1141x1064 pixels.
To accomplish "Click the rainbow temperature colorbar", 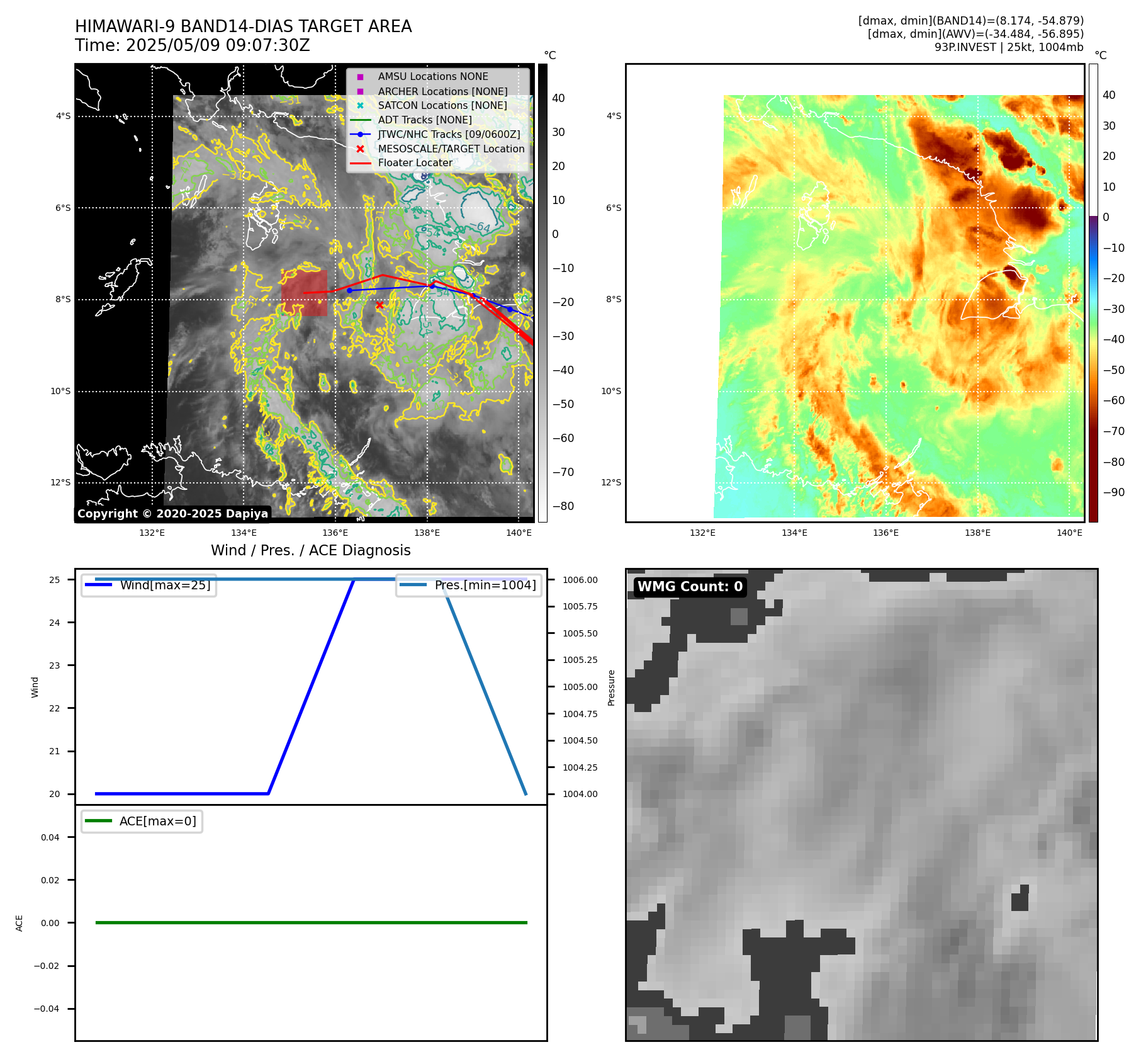I will (1093, 293).
